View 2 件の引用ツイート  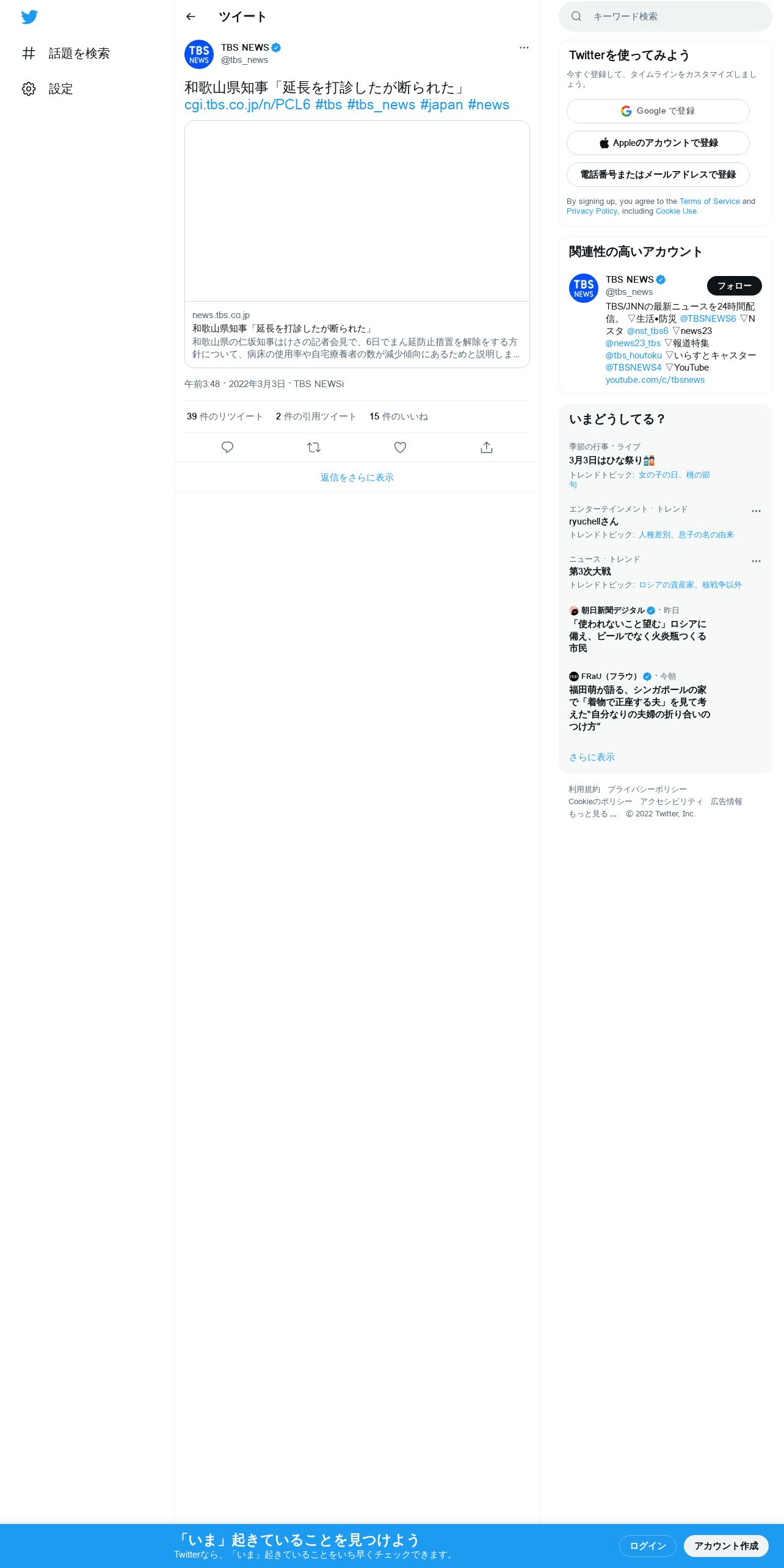pos(316,416)
